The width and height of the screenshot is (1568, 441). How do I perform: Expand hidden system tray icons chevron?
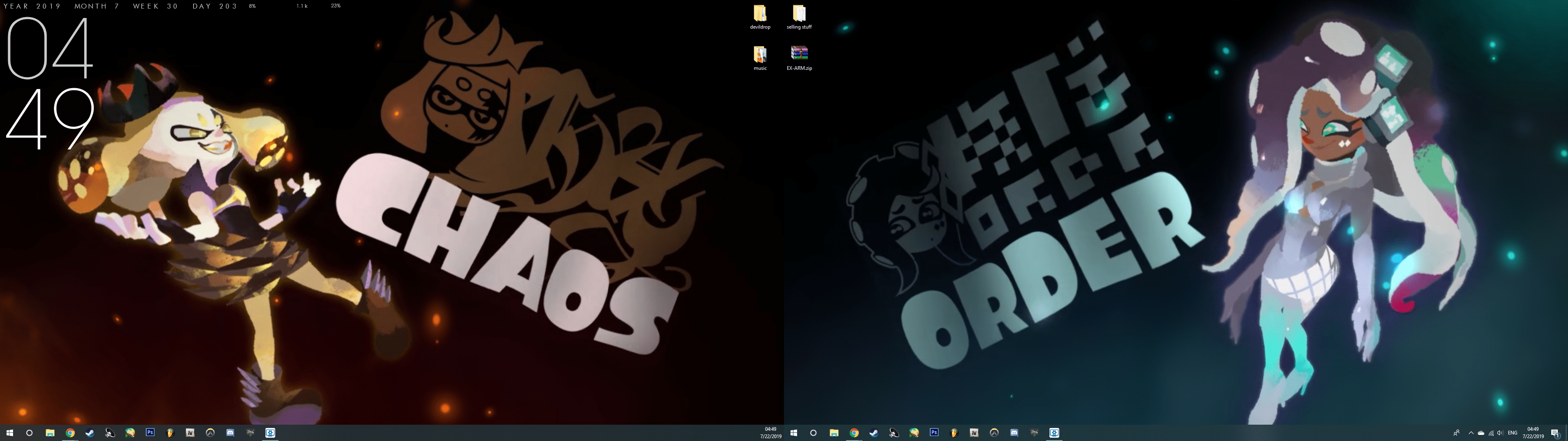click(x=1471, y=433)
